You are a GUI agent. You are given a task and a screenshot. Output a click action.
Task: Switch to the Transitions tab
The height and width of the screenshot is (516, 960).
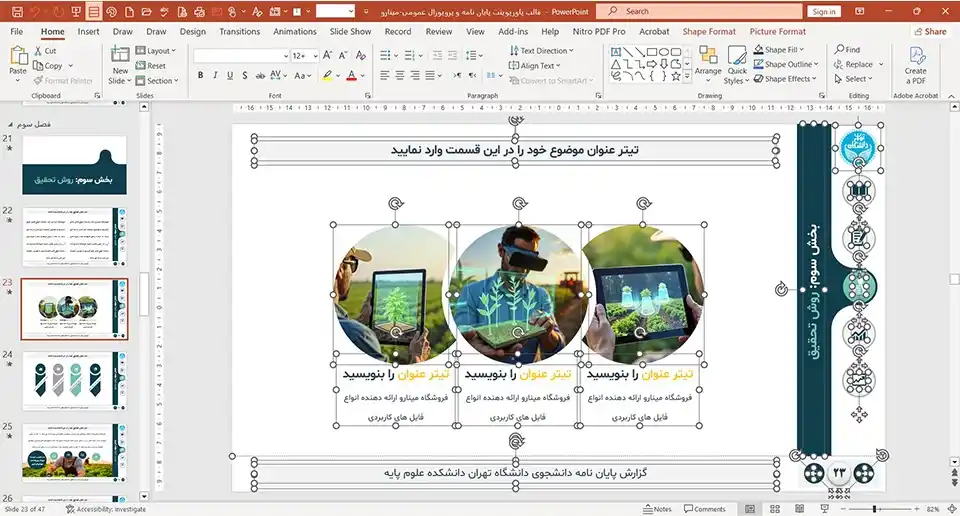pos(239,31)
